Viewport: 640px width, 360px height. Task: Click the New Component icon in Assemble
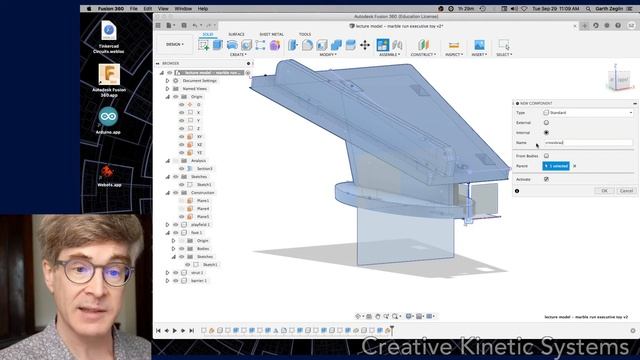(x=383, y=45)
